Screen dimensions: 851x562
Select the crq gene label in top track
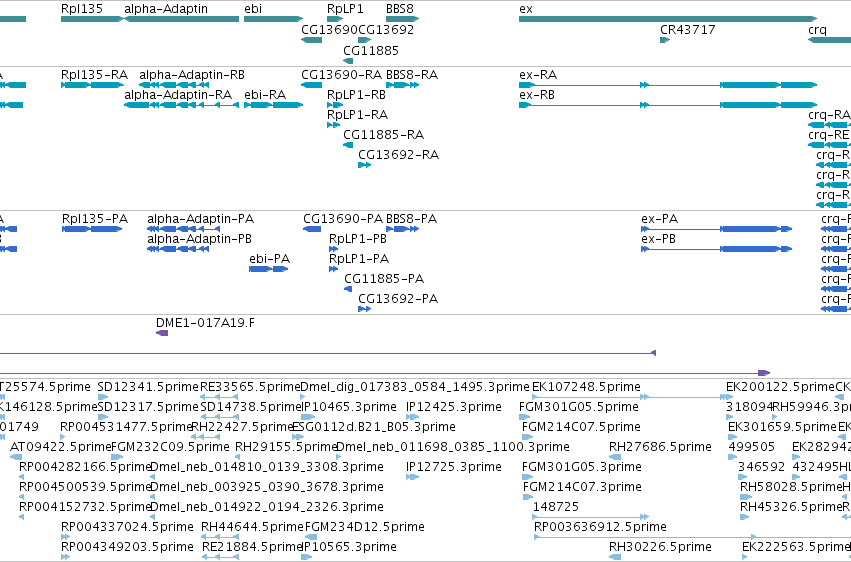pyautogui.click(x=817, y=29)
